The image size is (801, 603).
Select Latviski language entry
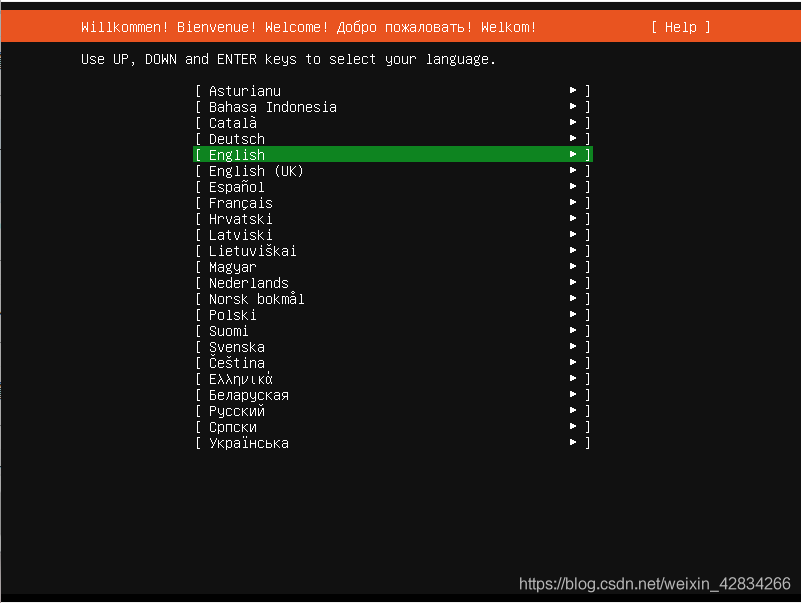tap(393, 235)
